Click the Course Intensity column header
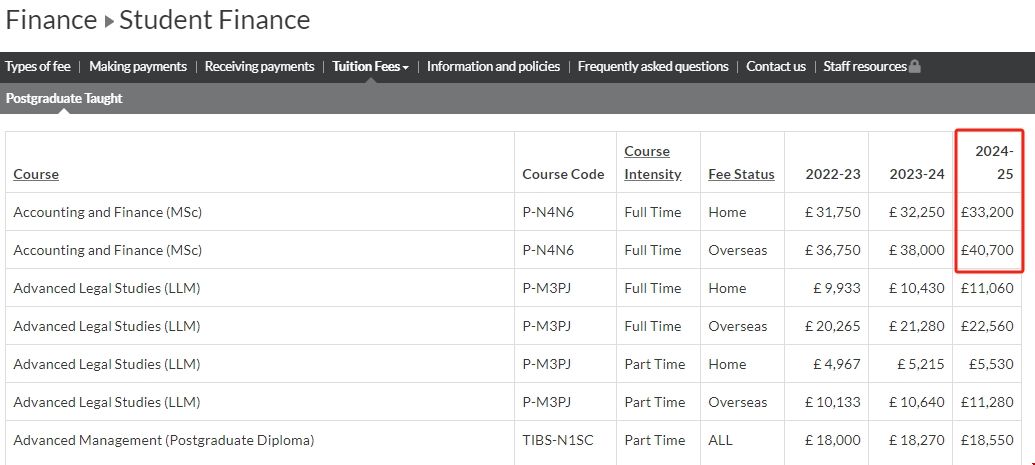 pos(652,163)
